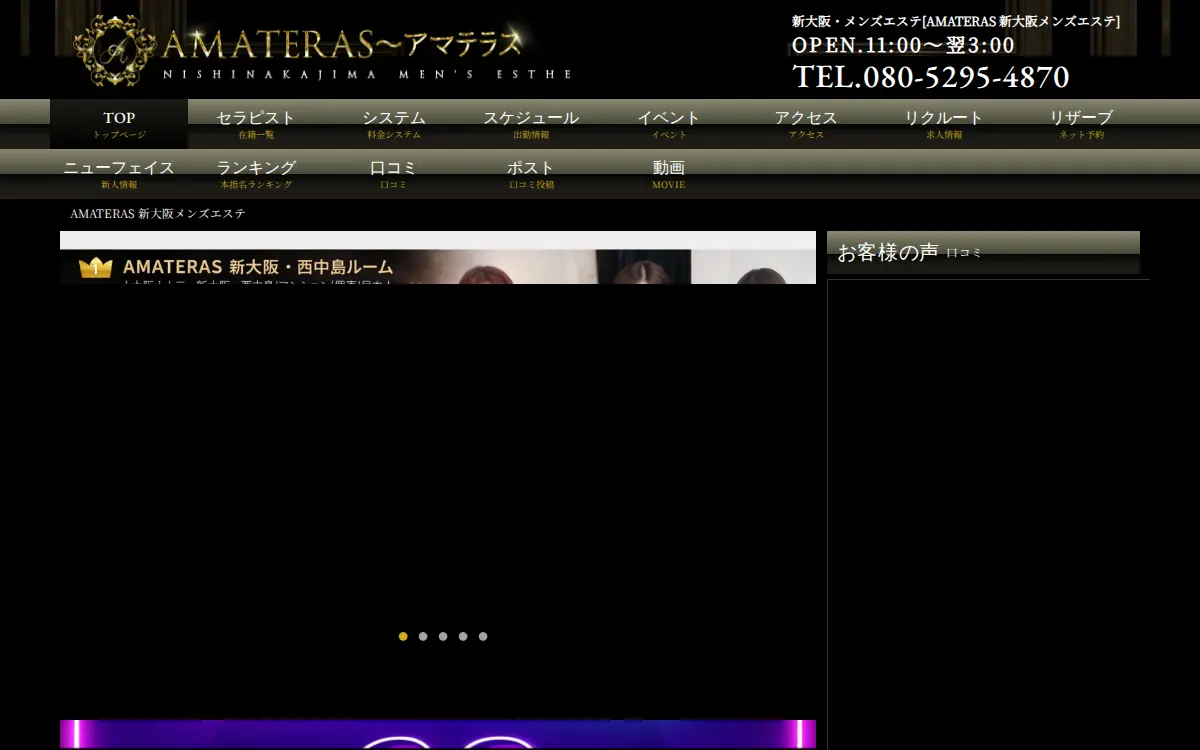The height and width of the screenshot is (750, 1200).
Task: Click the AMATERAS 新大阪・西中島ルーム slide banner
Action: [x=438, y=258]
